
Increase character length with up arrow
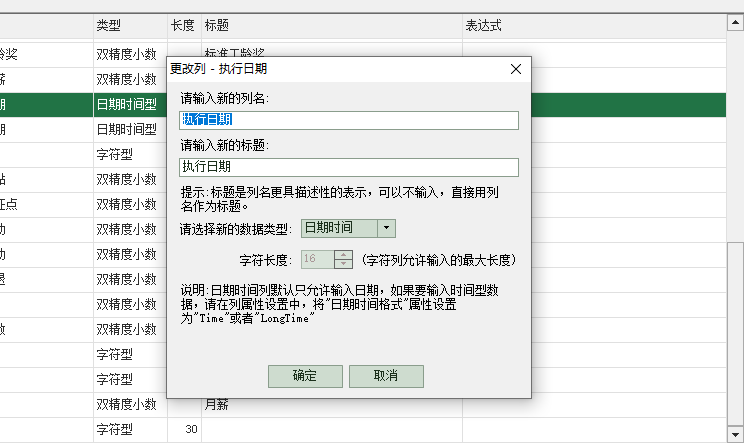pos(344,254)
